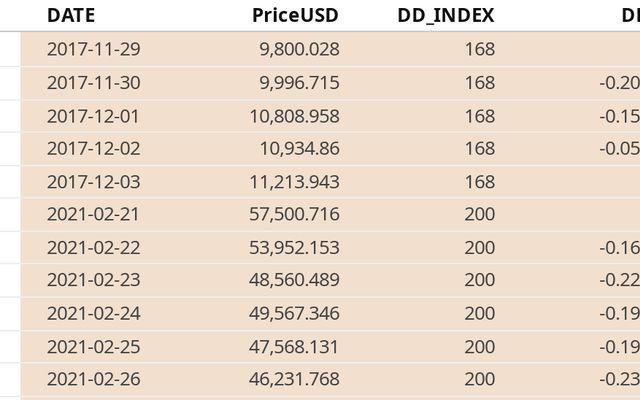Click the DATE column header
This screenshot has height=400, width=640.
click(71, 15)
